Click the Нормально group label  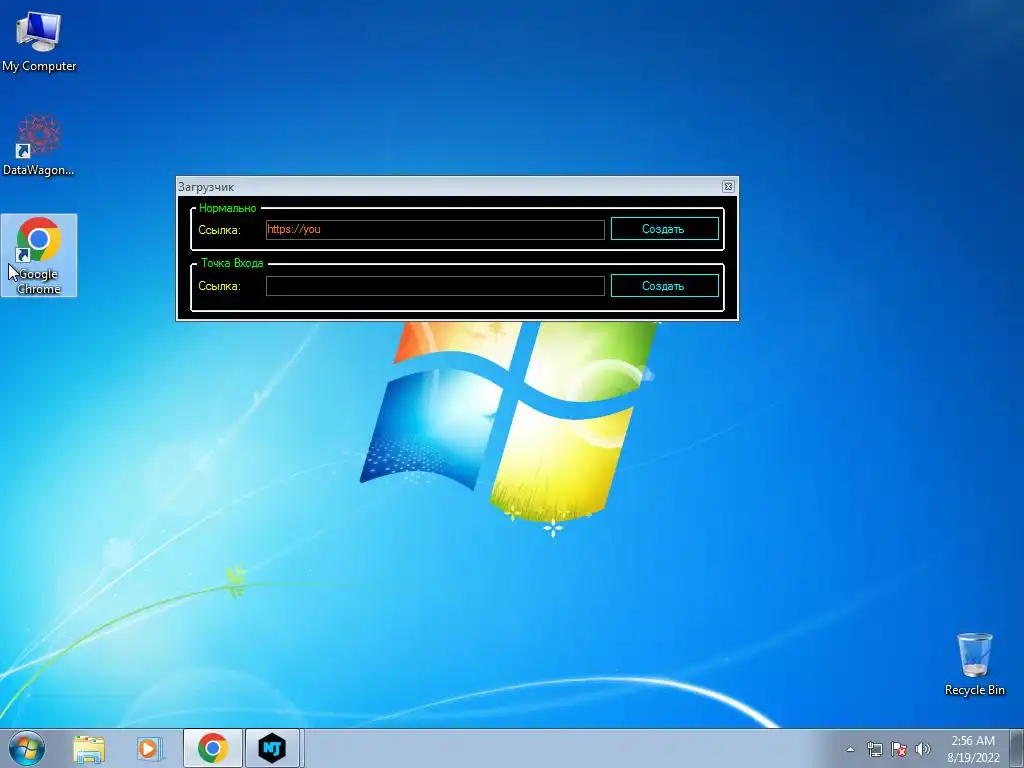coord(227,208)
